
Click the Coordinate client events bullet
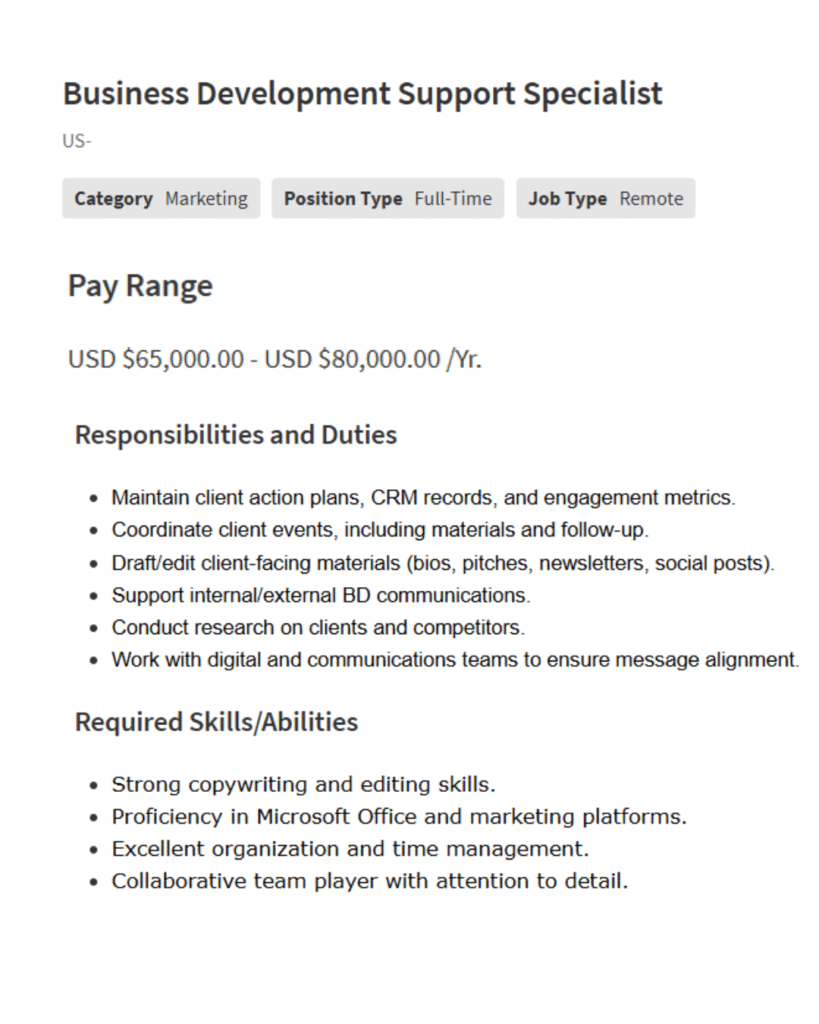tap(380, 529)
